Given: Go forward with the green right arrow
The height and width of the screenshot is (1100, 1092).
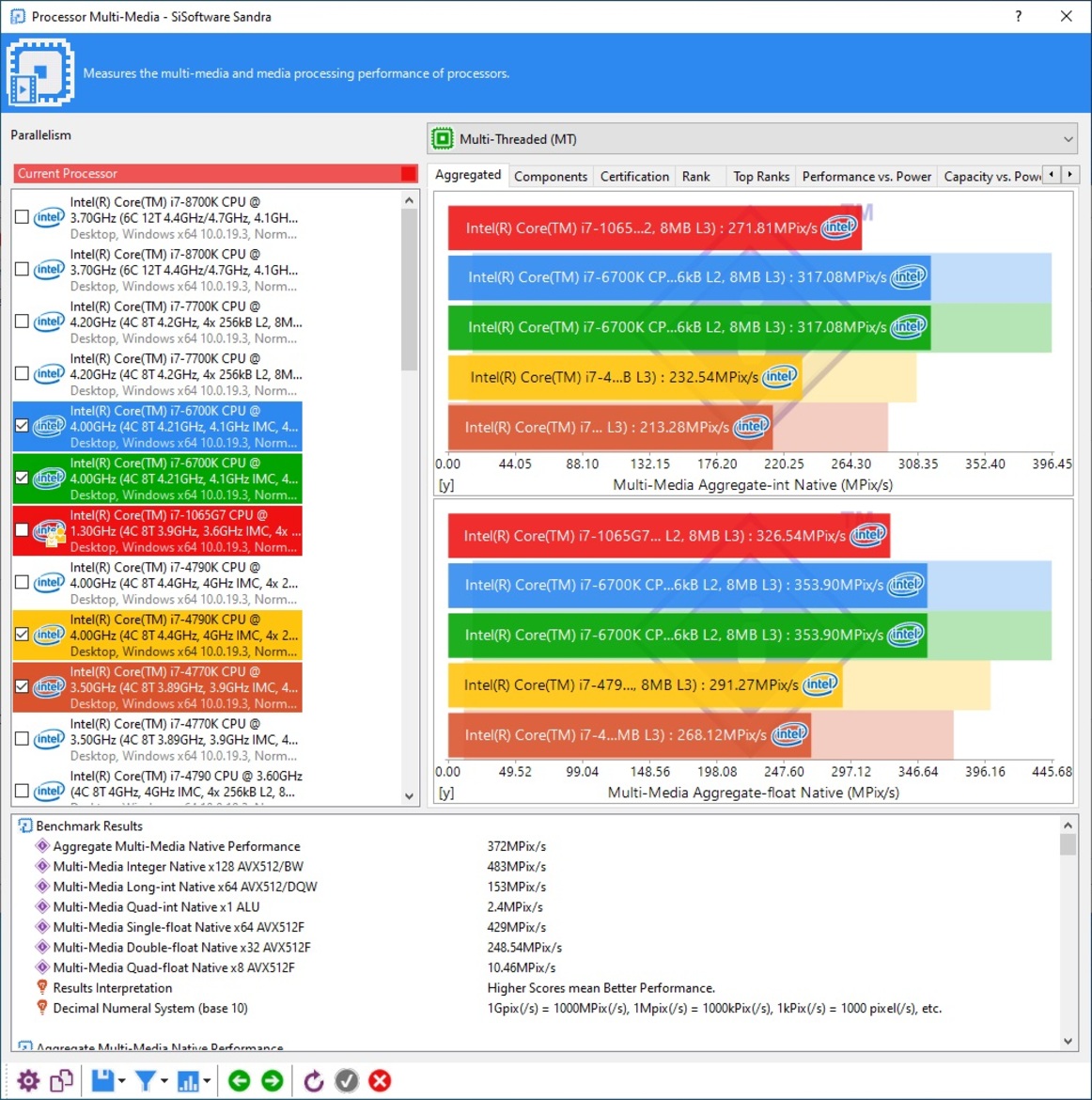Looking at the screenshot, I should click(273, 1080).
